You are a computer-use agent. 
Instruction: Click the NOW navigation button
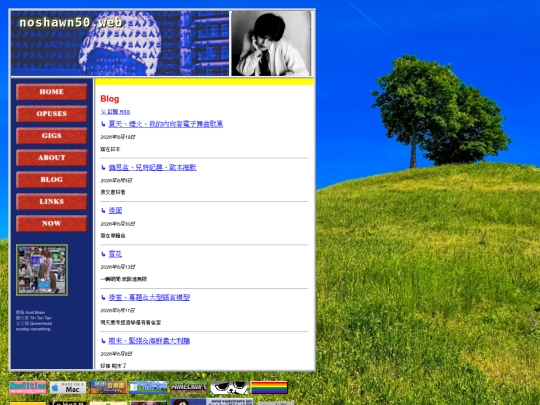coord(52,224)
